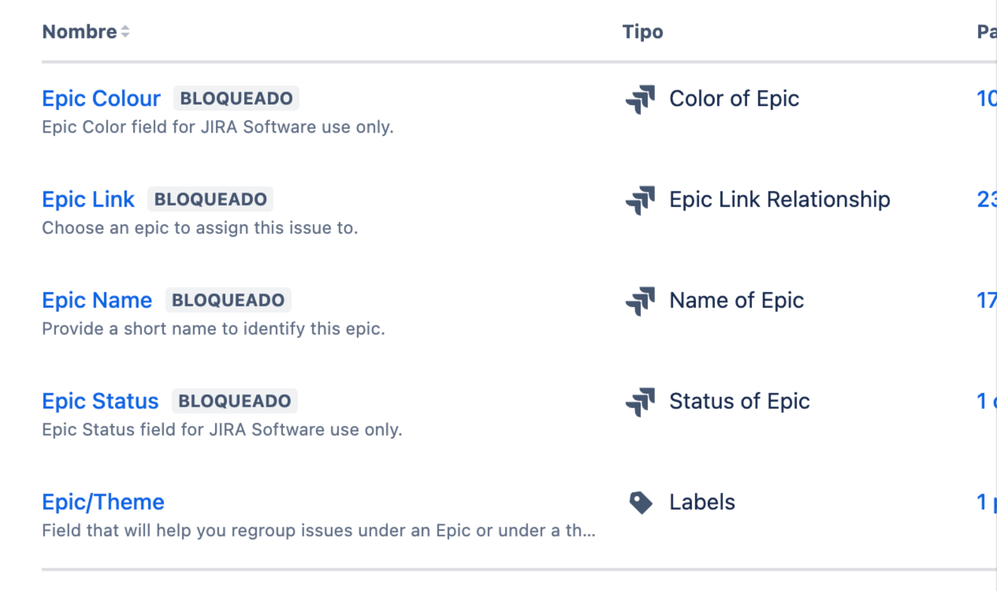Open the screens count link for Epic Name
The height and width of the screenshot is (591, 999).
click(x=987, y=300)
